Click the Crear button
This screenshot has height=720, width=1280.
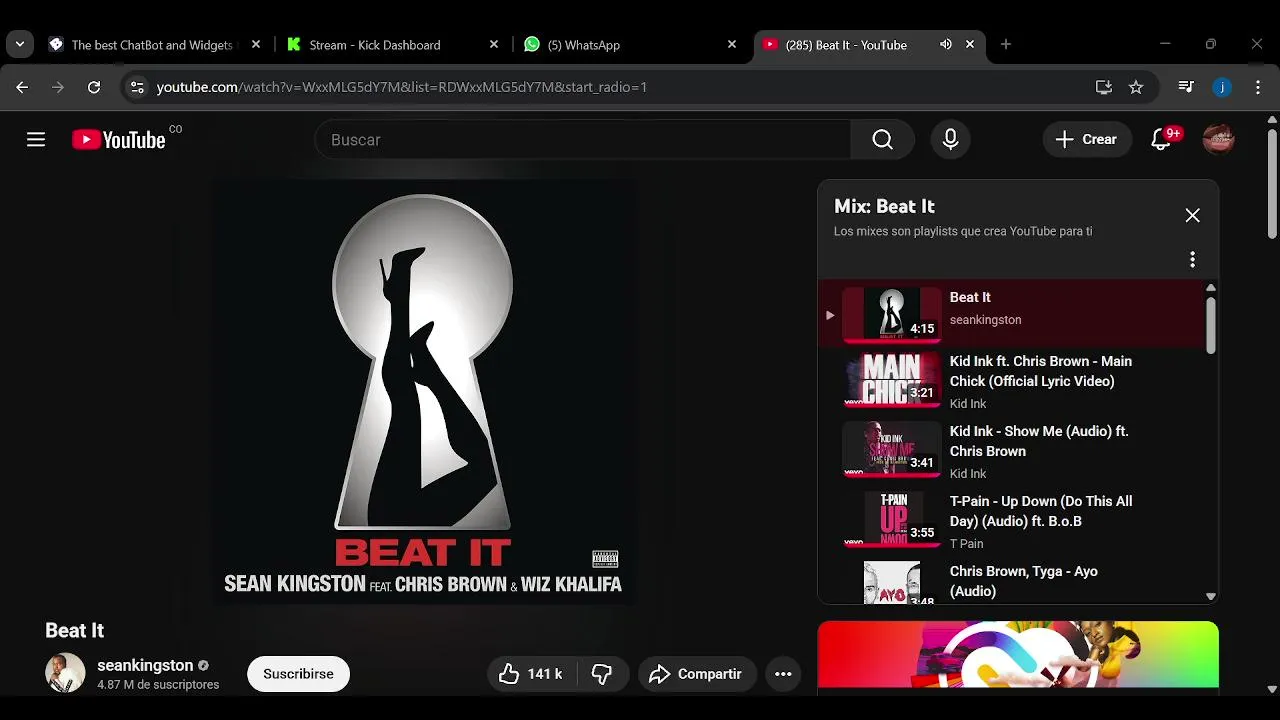1087,140
